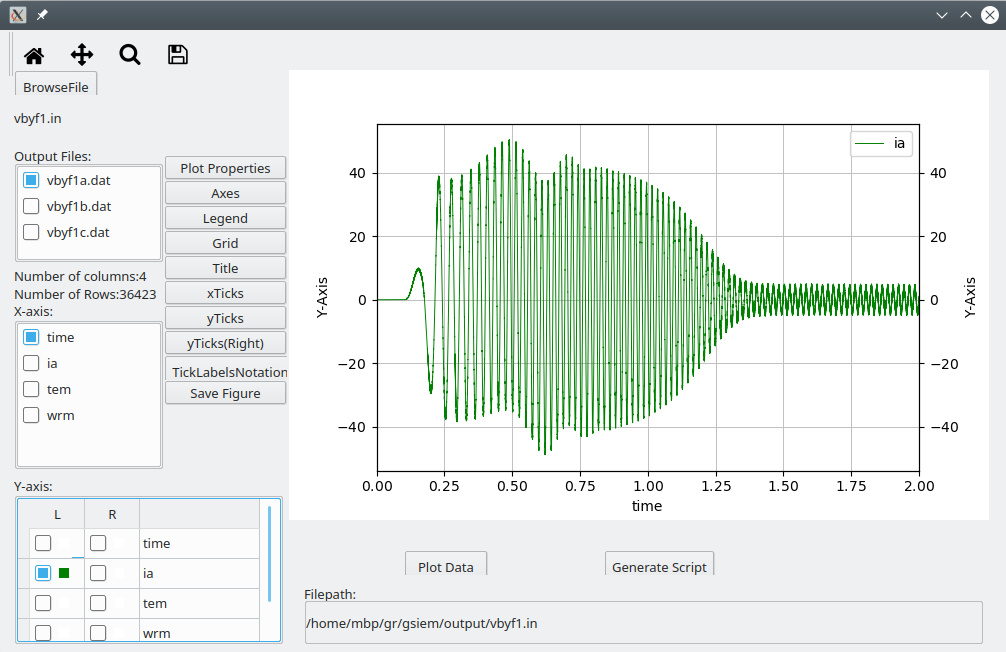1006x652 pixels.
Task: Click the green color swatch for ia
Action: pos(64,573)
